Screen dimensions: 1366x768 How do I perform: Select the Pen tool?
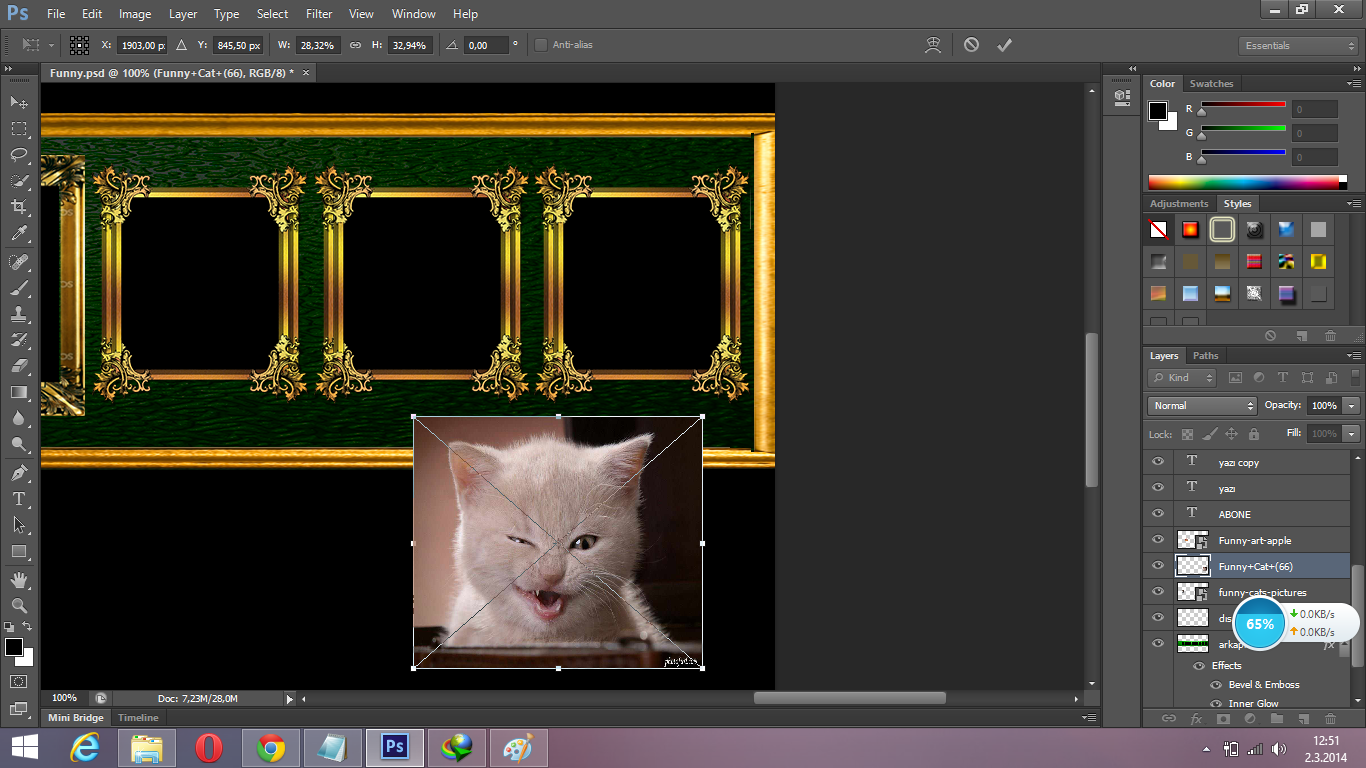(x=19, y=473)
